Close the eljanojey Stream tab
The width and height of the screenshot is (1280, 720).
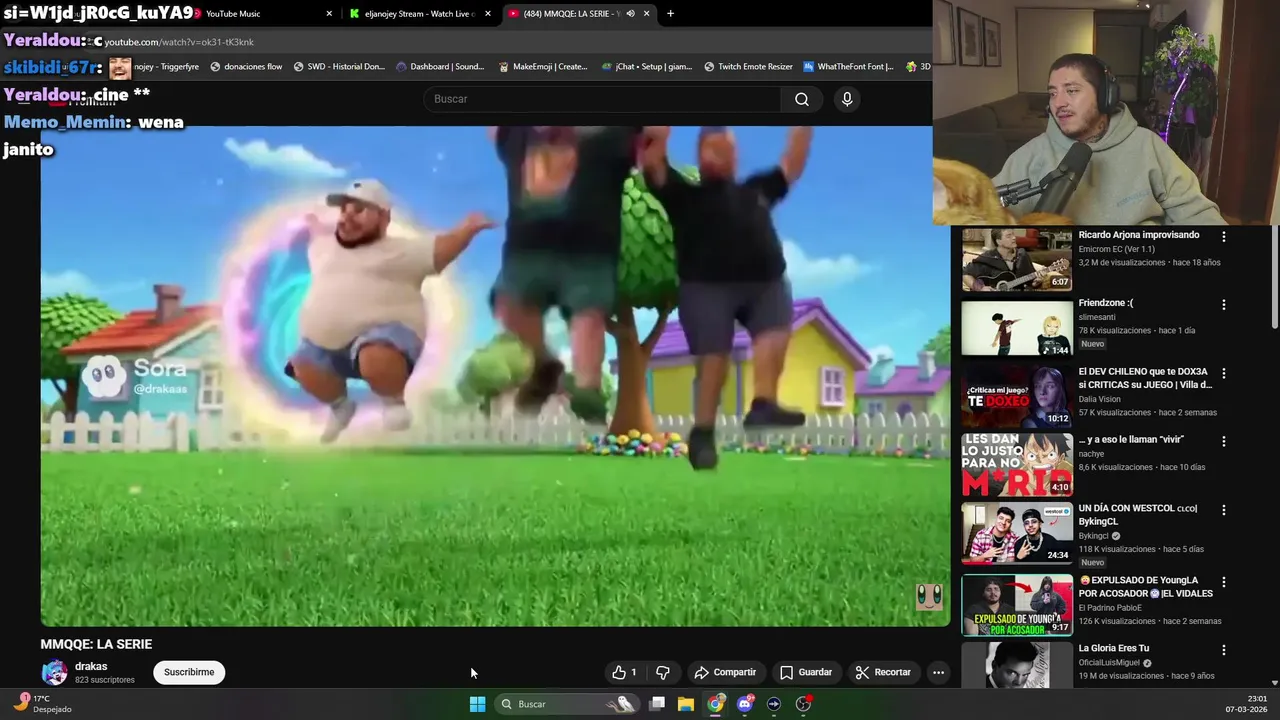point(488,14)
